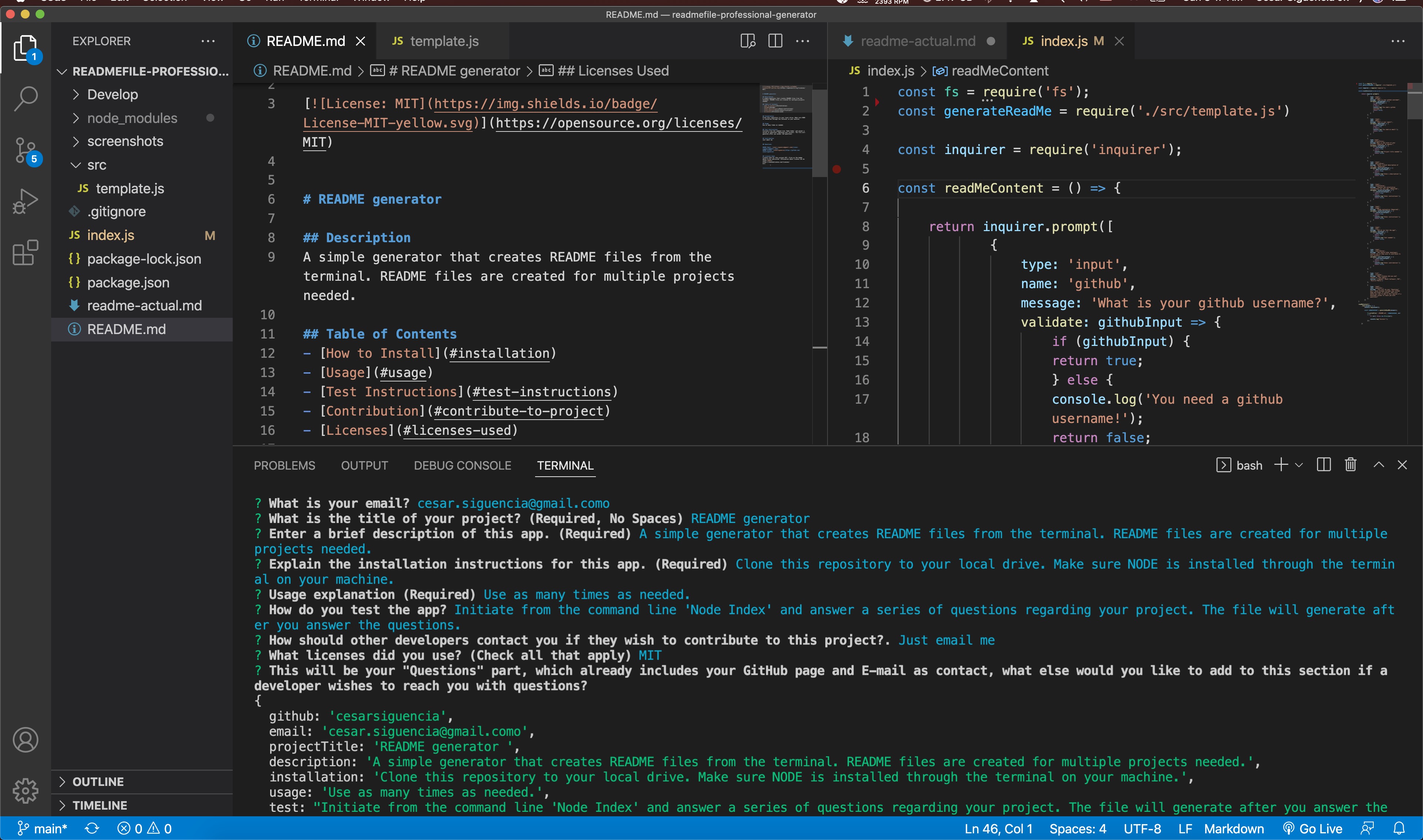Open readme-actual.md in file tree
This screenshot has width=1423, height=840.
coord(142,306)
